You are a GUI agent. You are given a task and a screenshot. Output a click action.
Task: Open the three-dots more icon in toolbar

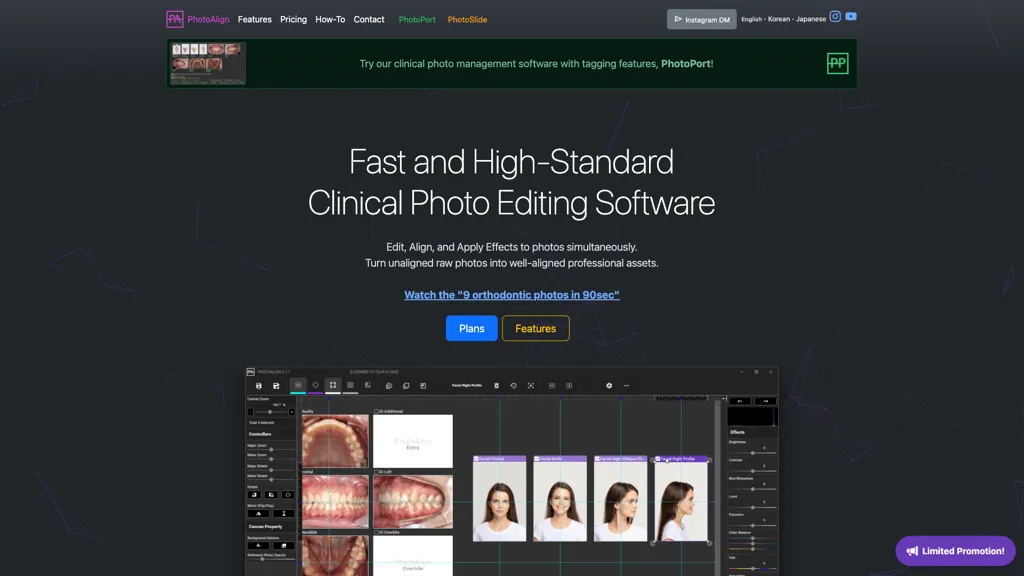(x=626, y=385)
